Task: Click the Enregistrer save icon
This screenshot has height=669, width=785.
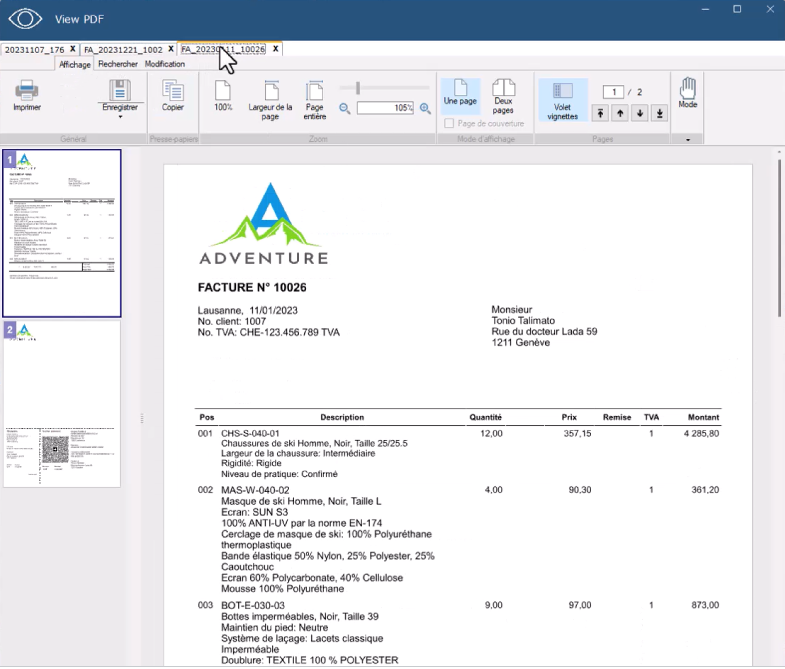Action: point(120,90)
